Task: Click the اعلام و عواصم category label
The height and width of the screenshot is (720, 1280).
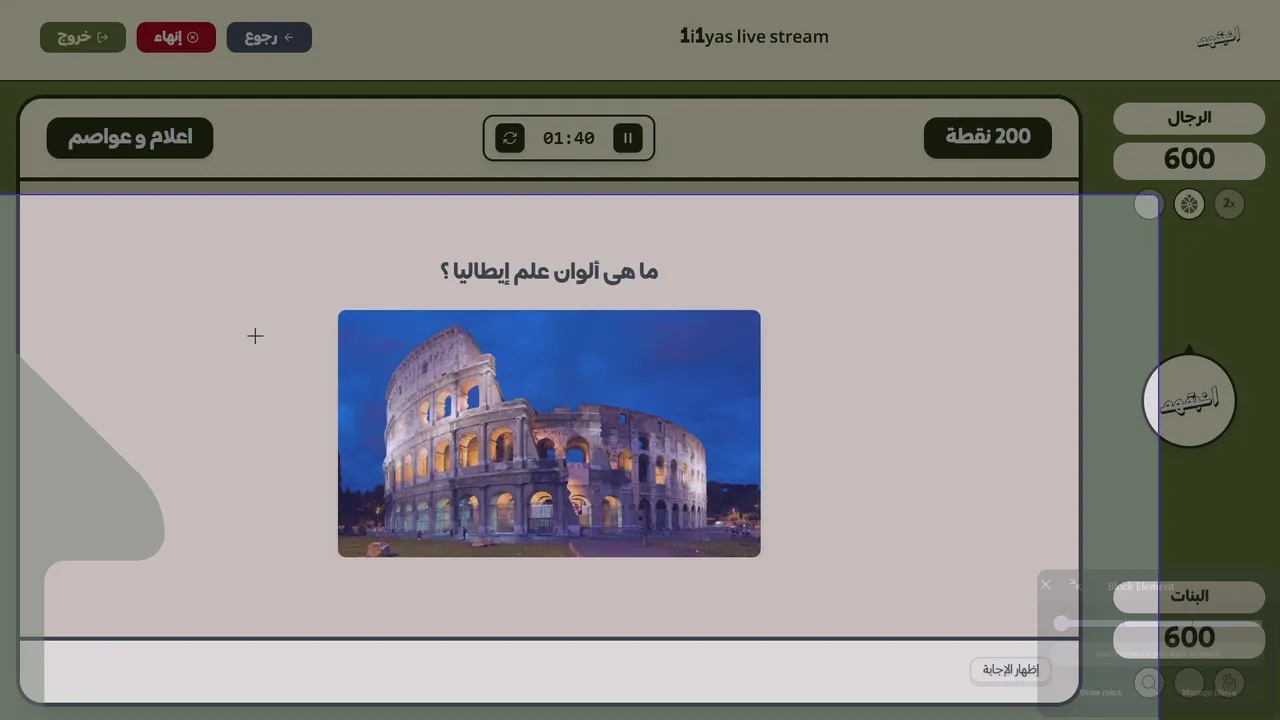Action: [130, 137]
